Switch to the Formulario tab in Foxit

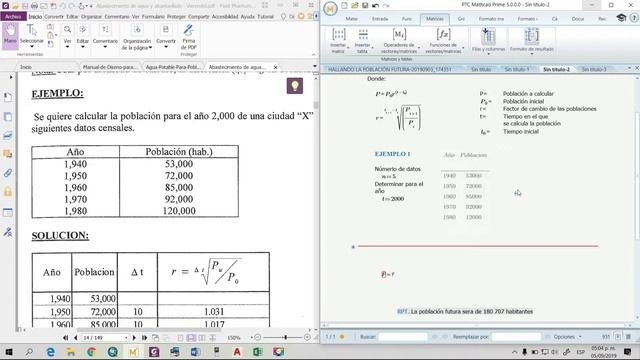pos(153,16)
